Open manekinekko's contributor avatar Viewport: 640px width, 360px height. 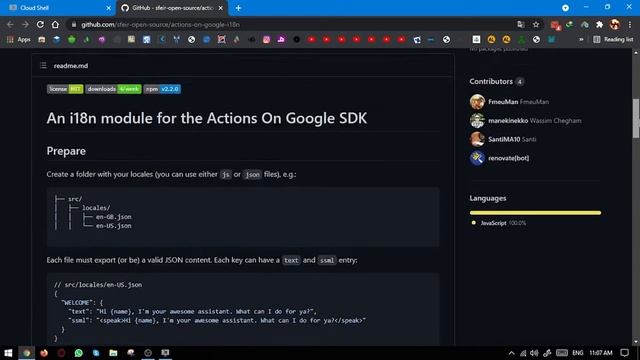[477, 120]
